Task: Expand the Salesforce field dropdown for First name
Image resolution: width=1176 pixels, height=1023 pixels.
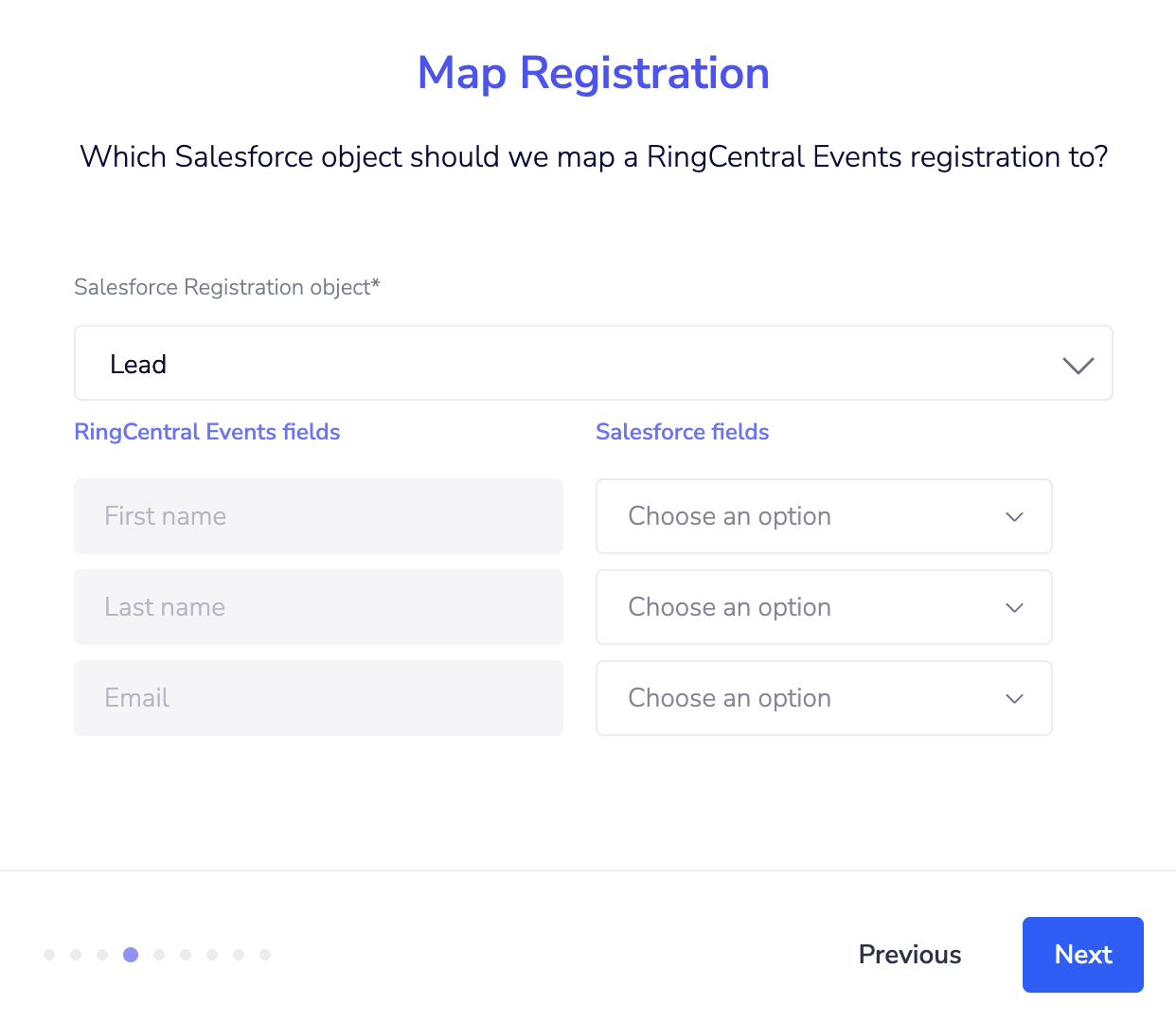Action: [823, 516]
